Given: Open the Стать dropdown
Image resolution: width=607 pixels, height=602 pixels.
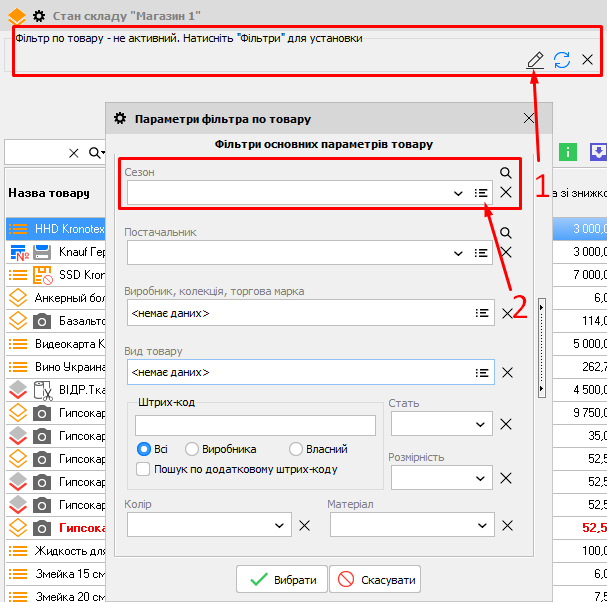Looking at the screenshot, I should [x=481, y=424].
